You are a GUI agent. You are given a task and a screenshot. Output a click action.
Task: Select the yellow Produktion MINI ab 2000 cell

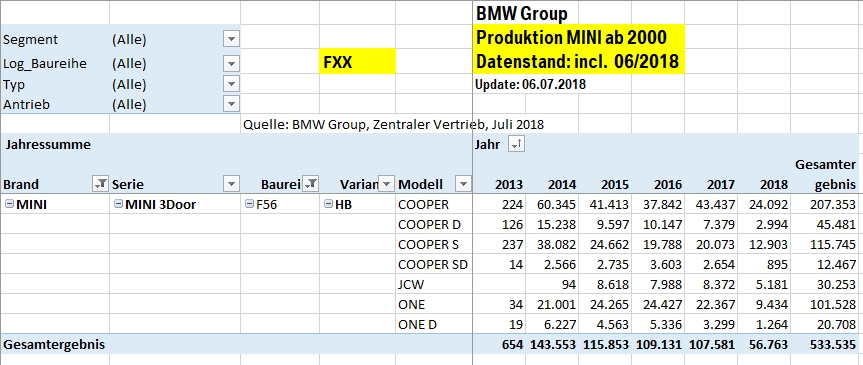579,37
